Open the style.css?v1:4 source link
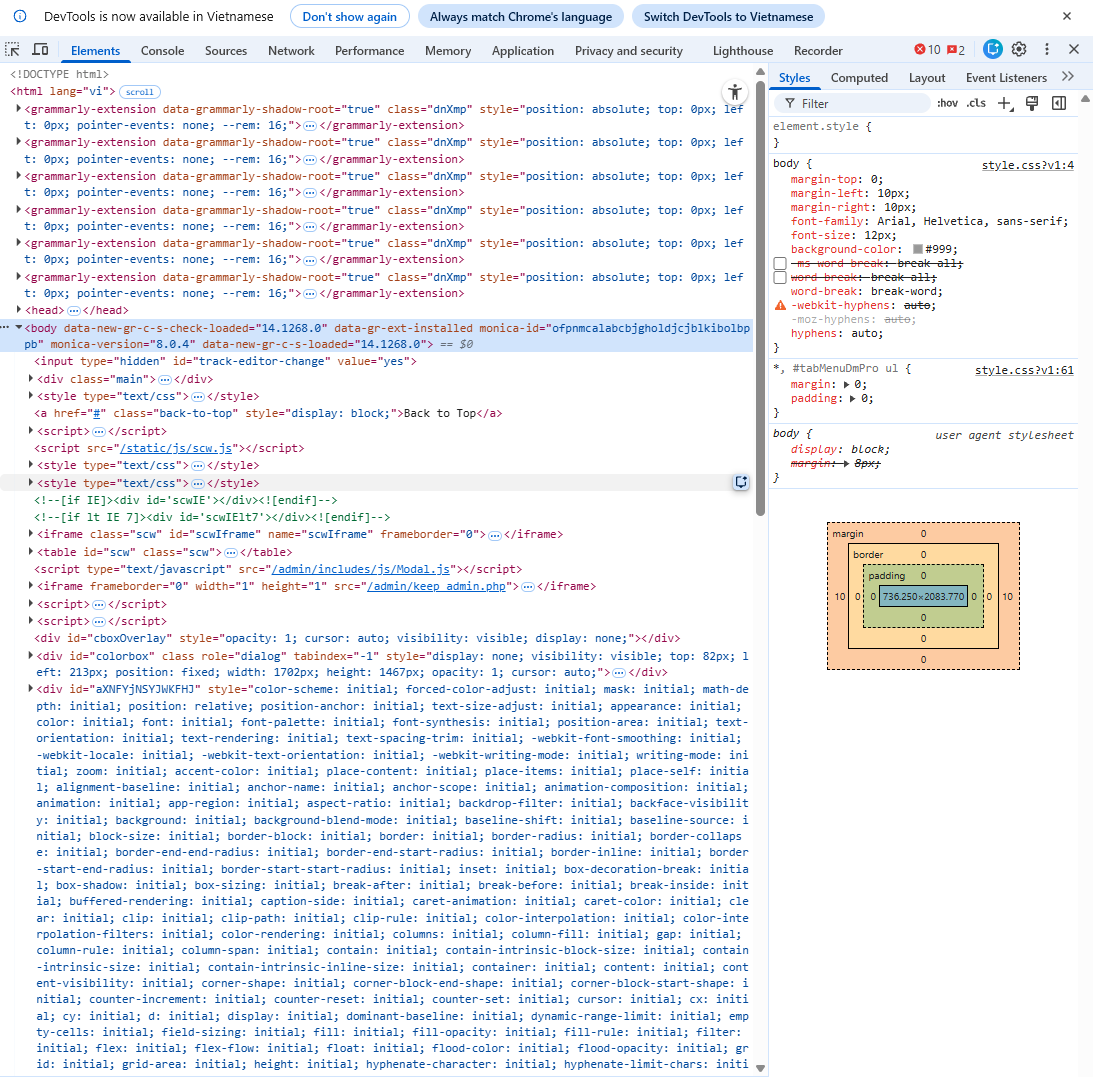 [x=1027, y=165]
